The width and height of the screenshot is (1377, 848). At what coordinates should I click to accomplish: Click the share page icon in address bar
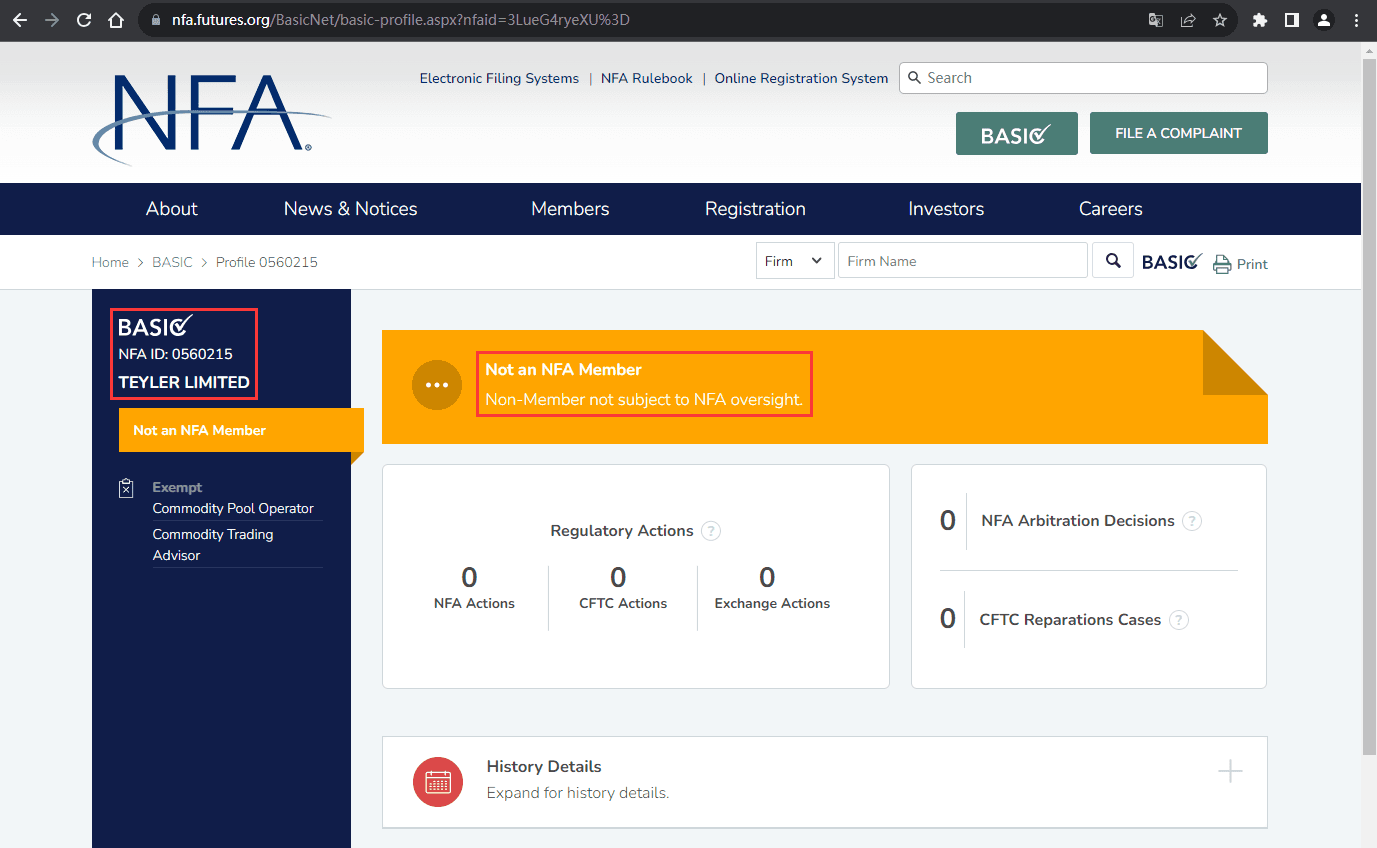pos(1188,20)
